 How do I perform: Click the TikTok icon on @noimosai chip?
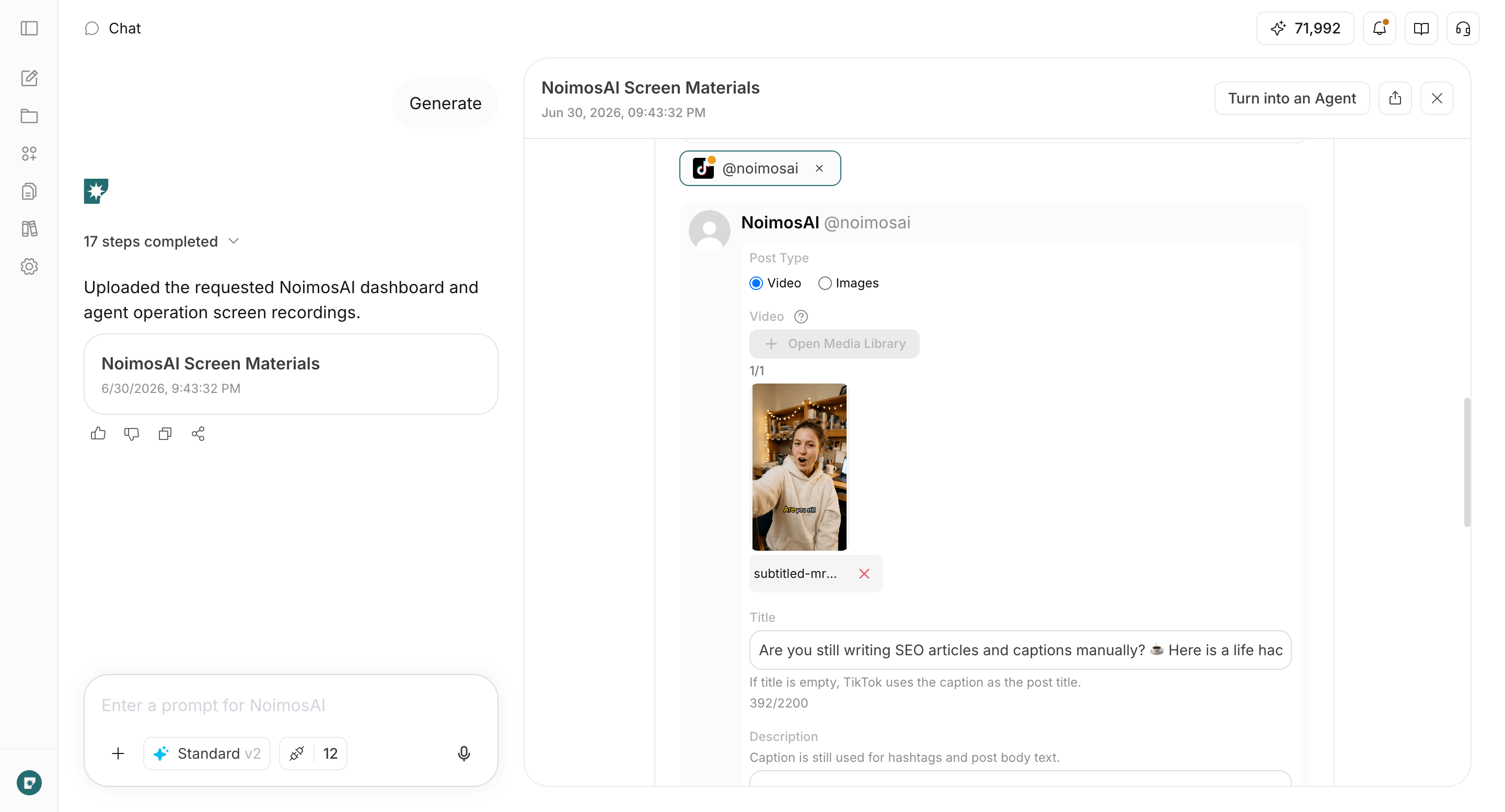pyautogui.click(x=703, y=168)
